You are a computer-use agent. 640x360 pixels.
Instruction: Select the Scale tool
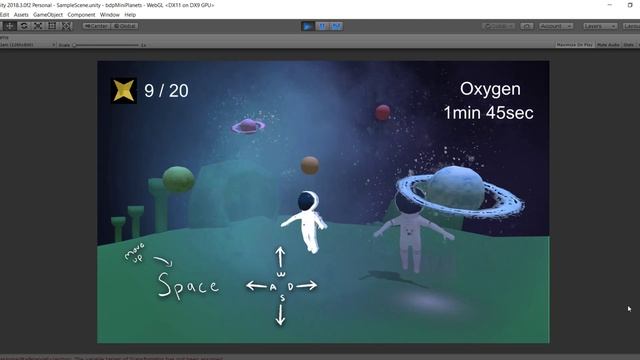pyautogui.click(x=38, y=26)
